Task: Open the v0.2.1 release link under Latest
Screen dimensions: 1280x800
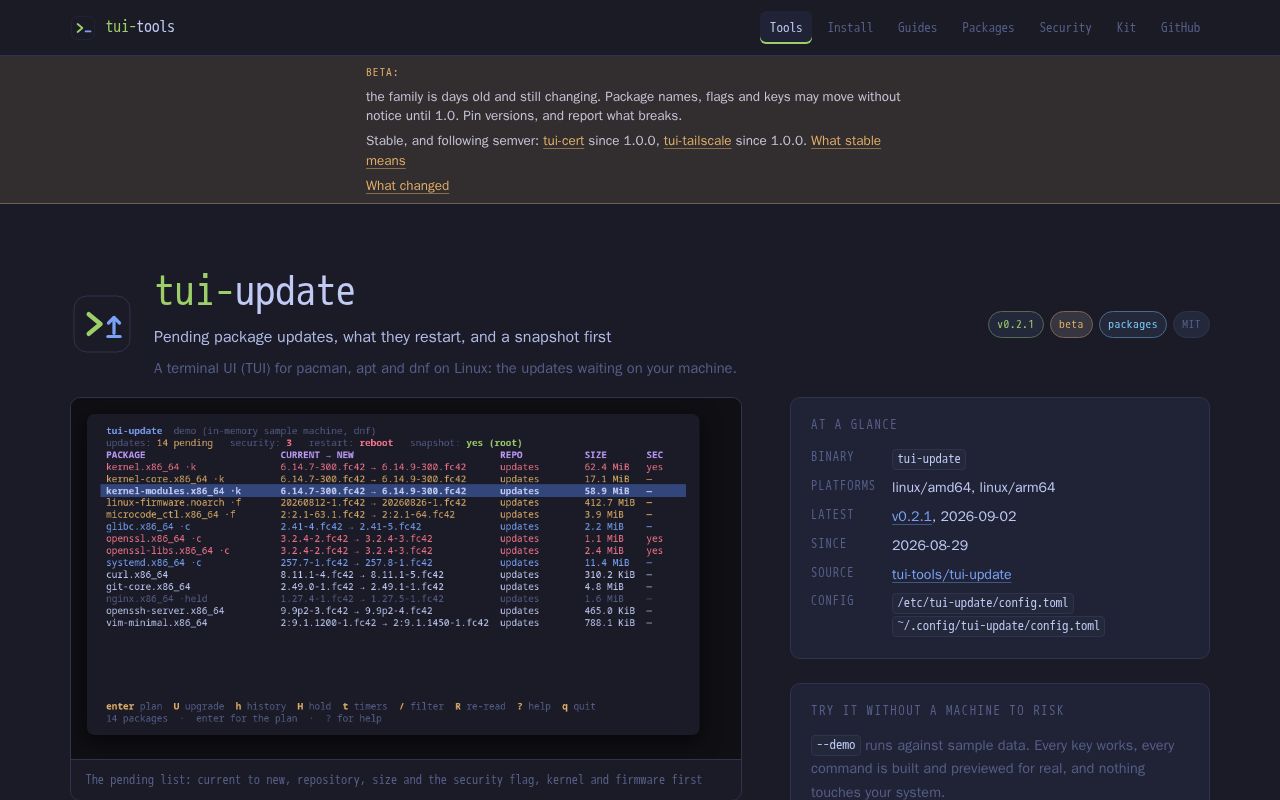Action: (x=912, y=517)
